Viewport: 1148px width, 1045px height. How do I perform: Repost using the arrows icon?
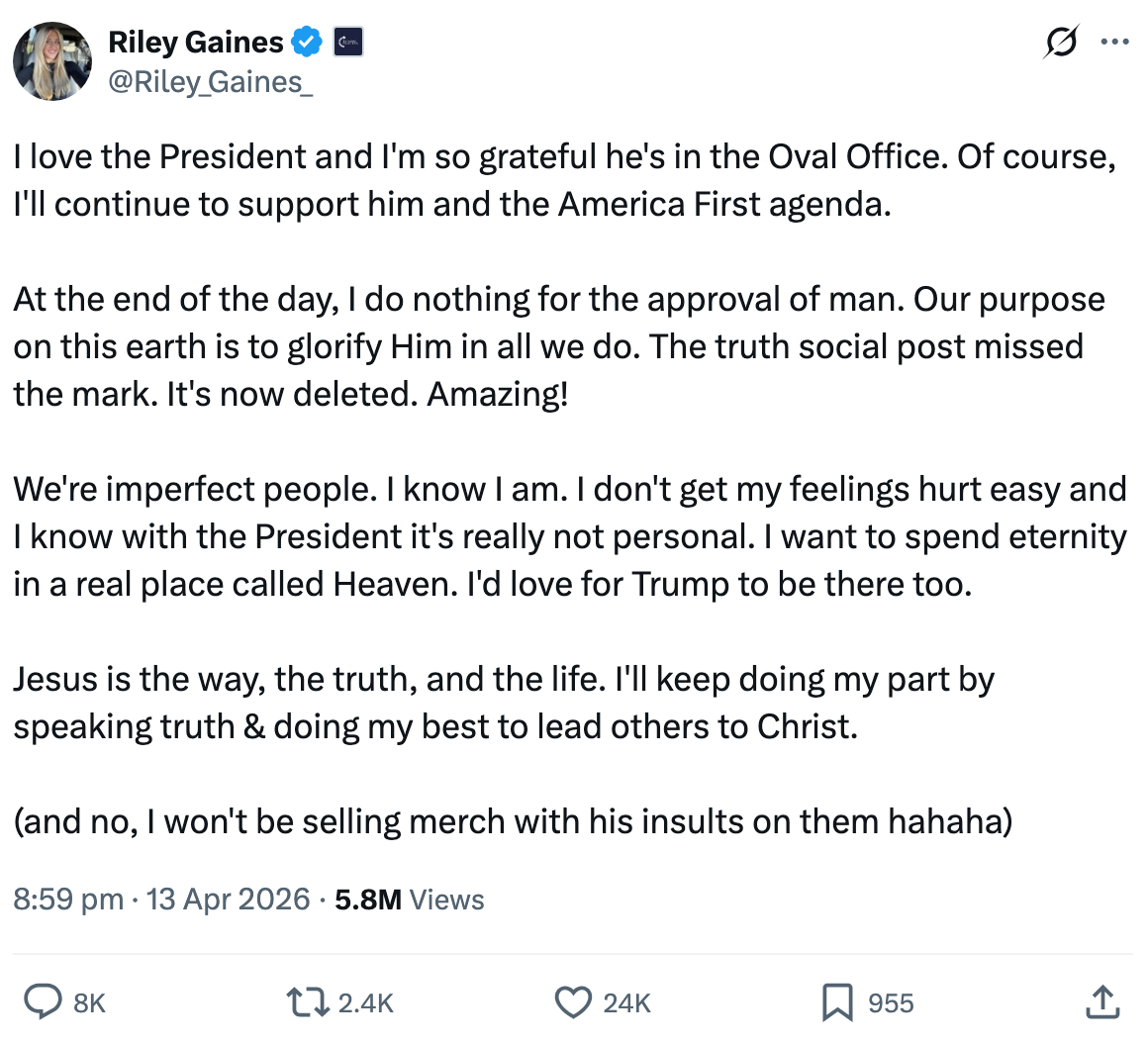307,1002
